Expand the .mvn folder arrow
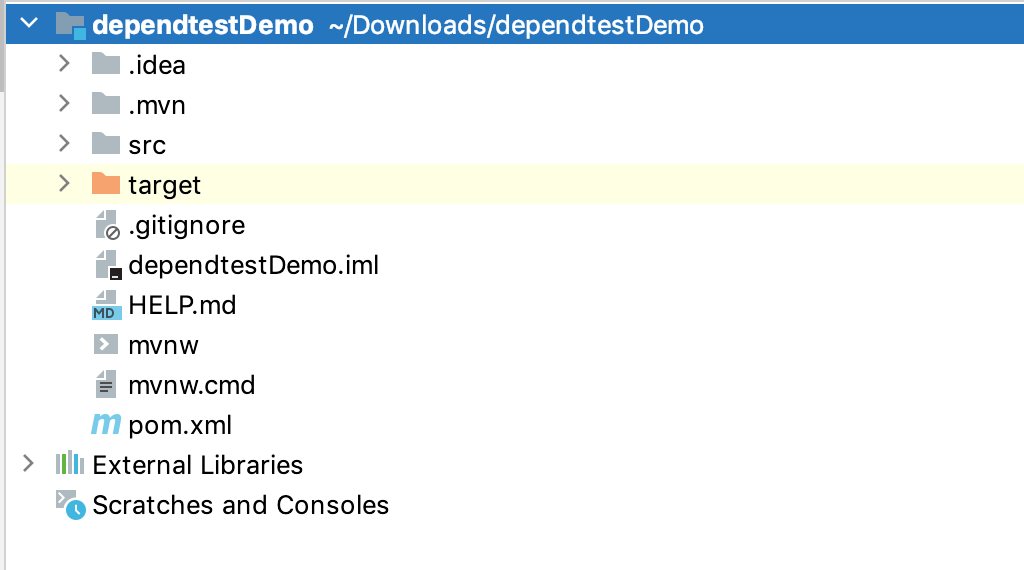Screen dimensions: 1024x570 [x=64, y=104]
